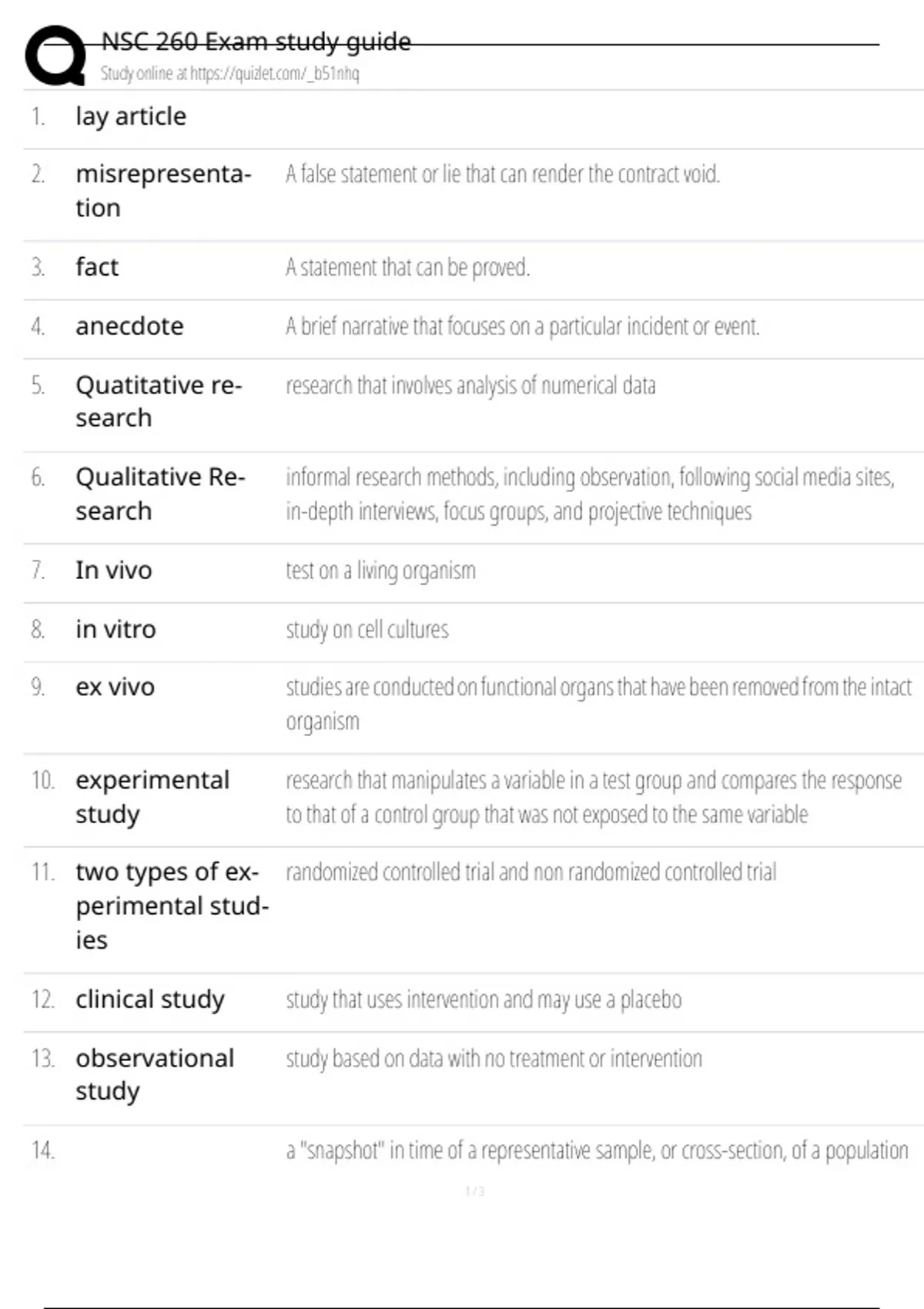Click the 'Quatitative research' term
The height and width of the screenshot is (1309, 924).
click(159, 401)
